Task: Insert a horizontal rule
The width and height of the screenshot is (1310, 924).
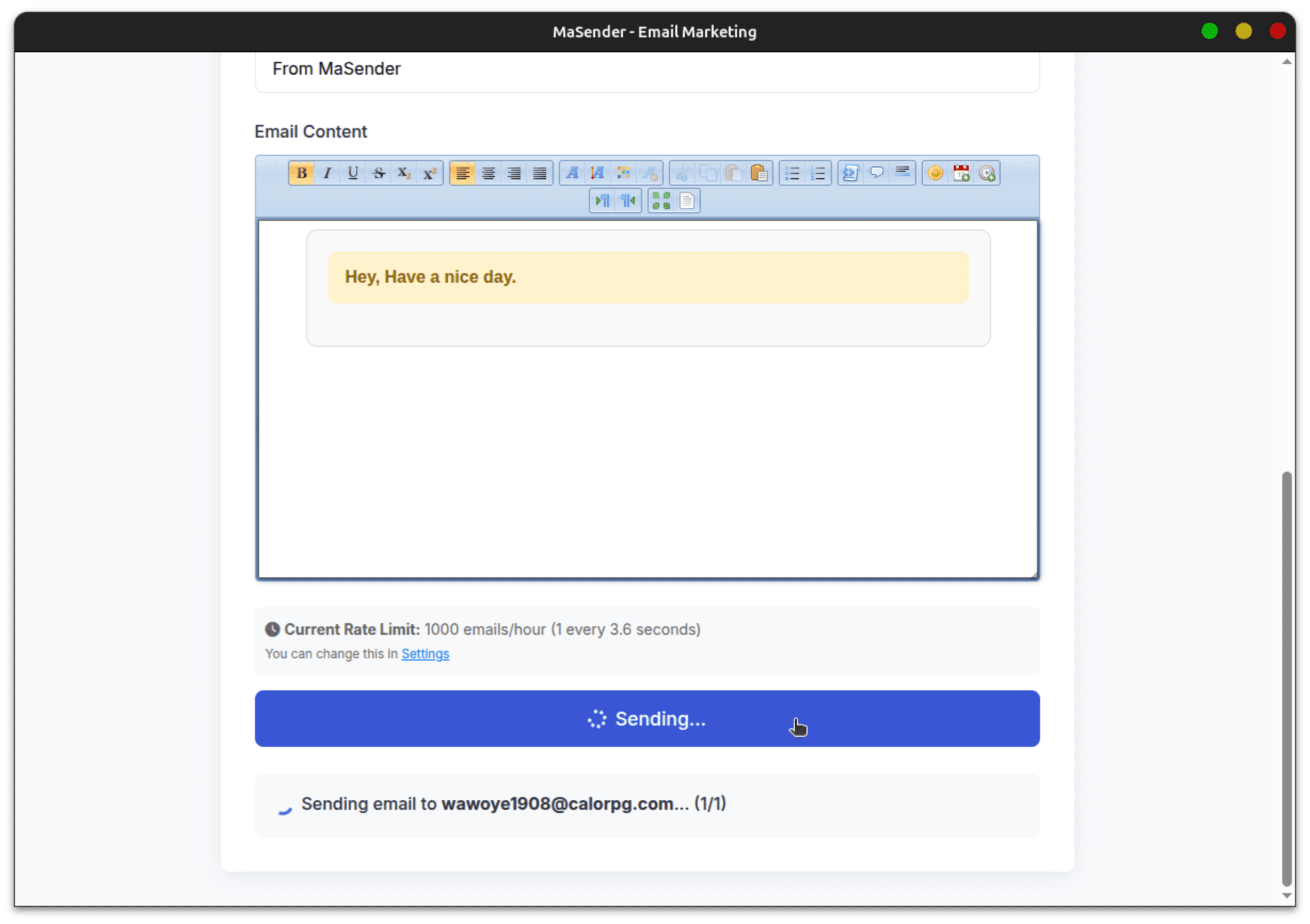Action: click(902, 173)
